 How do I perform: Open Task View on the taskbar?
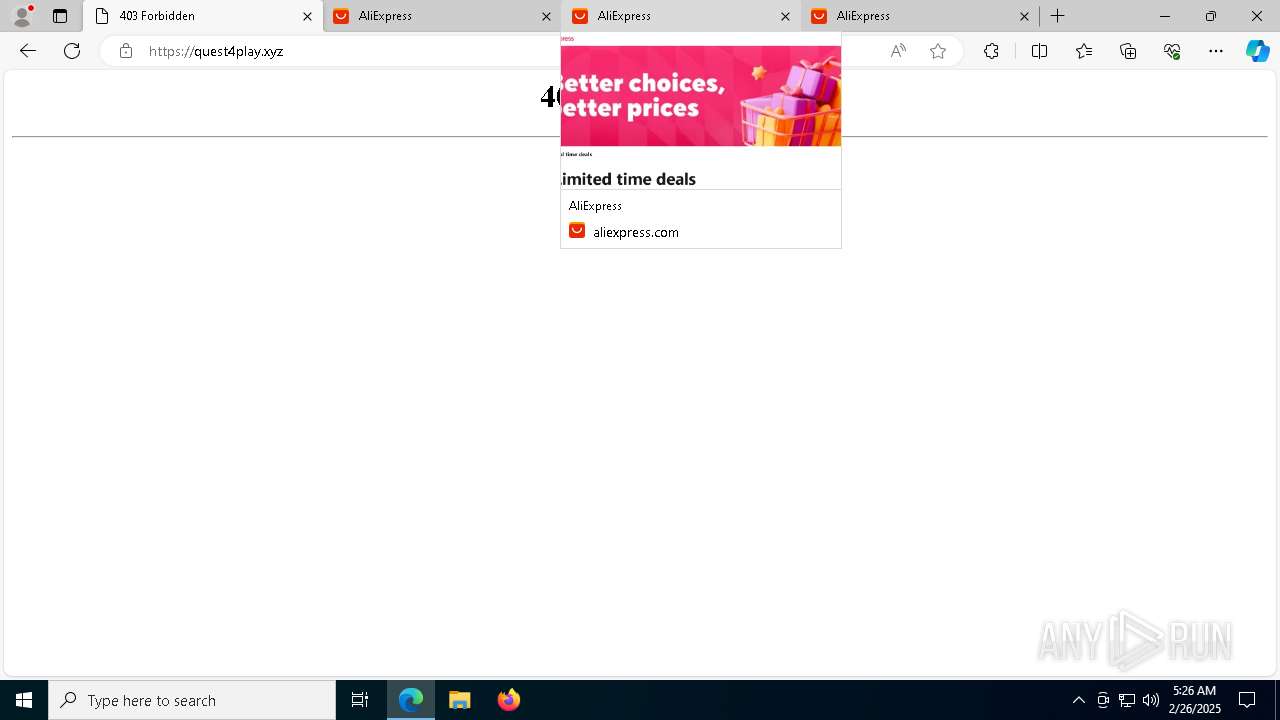pyautogui.click(x=360, y=700)
